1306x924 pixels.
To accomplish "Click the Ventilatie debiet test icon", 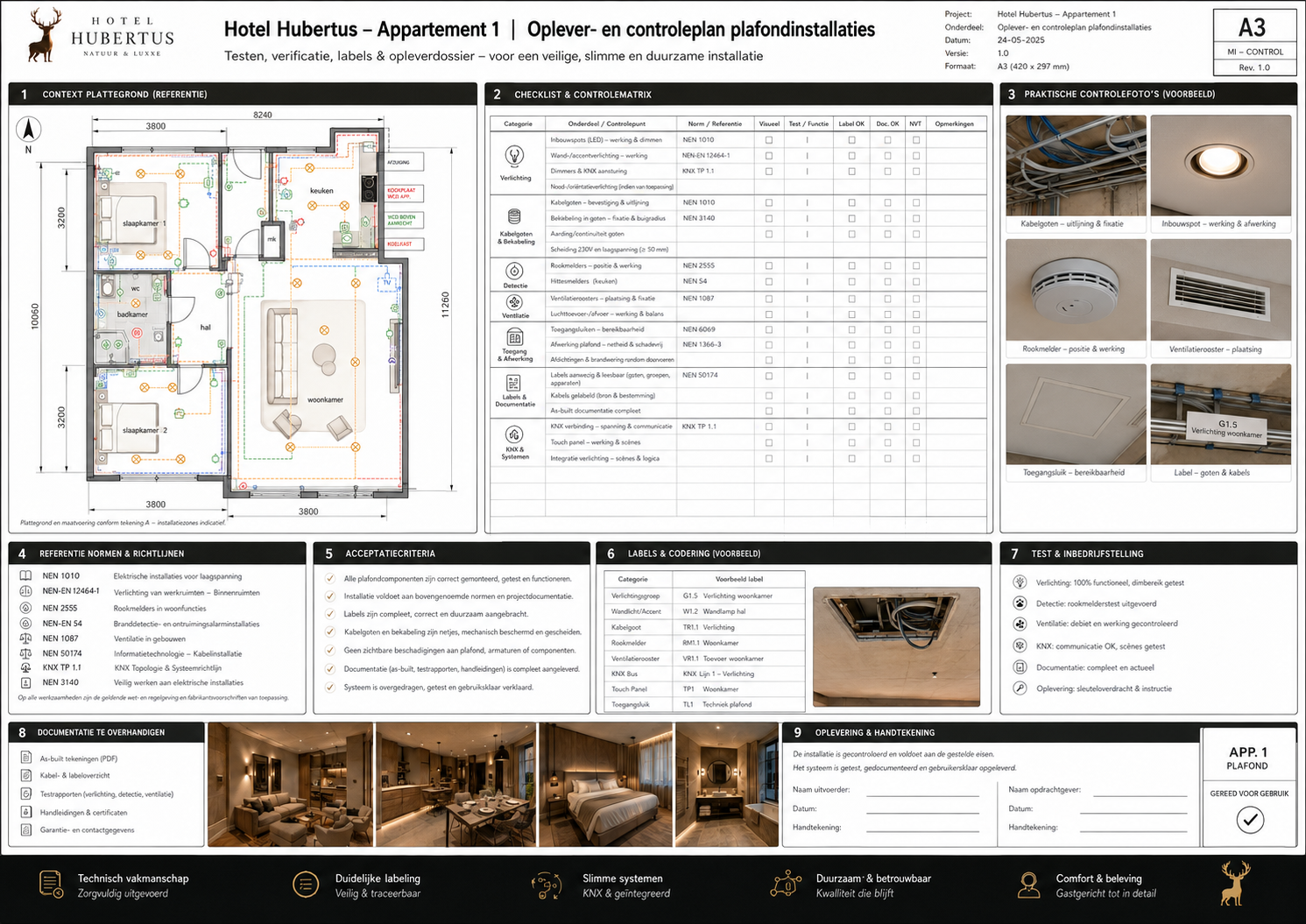I will click(x=1020, y=624).
